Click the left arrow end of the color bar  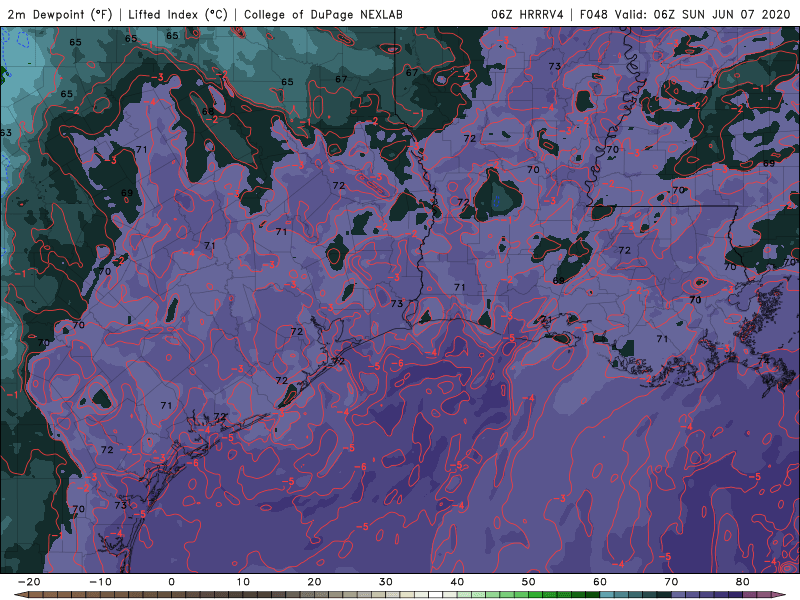click(x=20, y=595)
